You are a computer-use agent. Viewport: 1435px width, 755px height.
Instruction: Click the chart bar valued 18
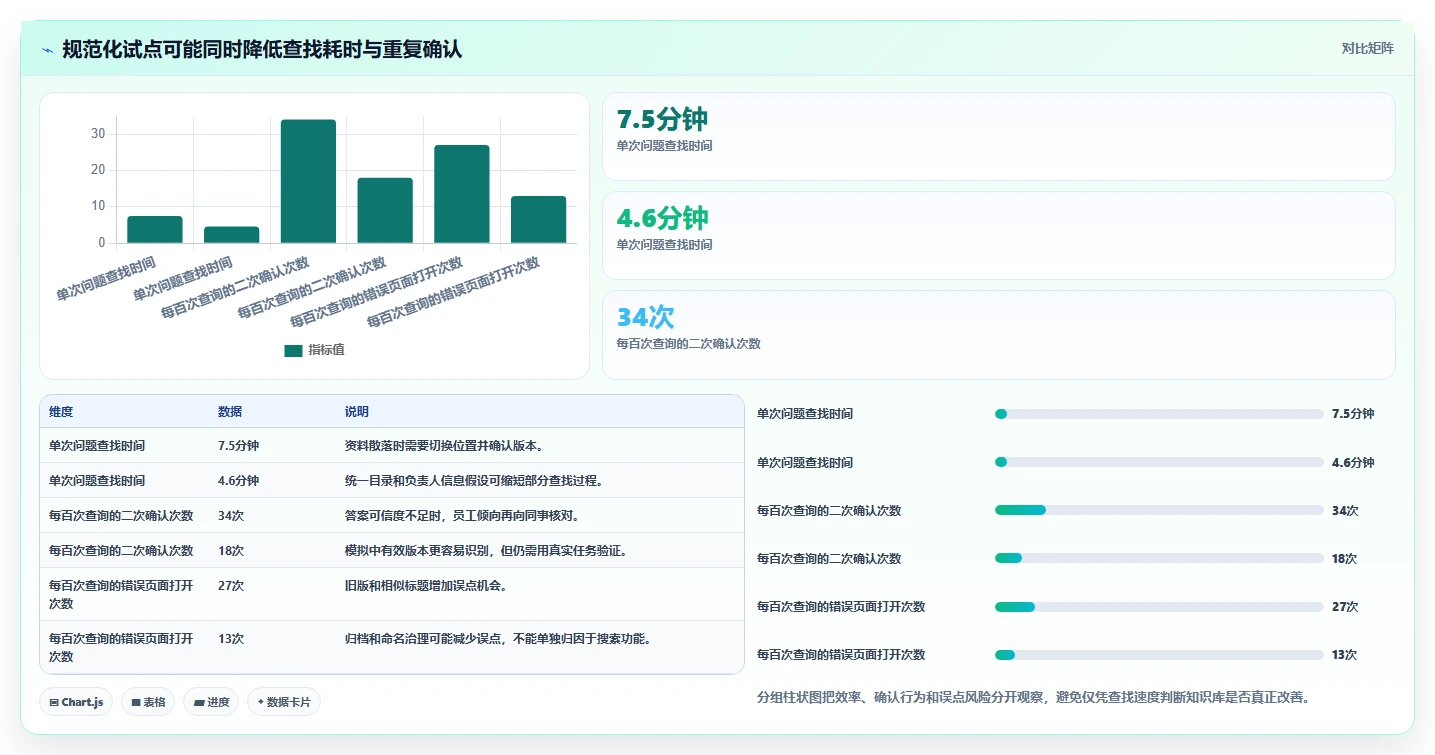tap(385, 210)
